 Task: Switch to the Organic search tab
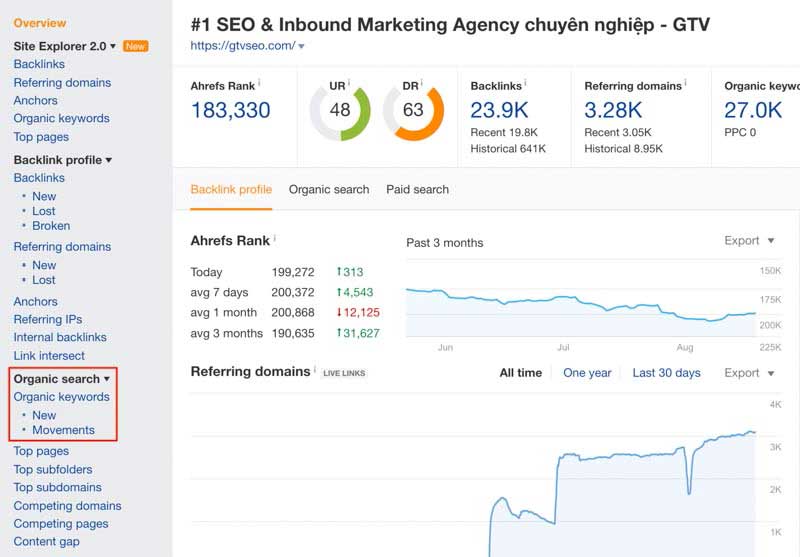pos(329,189)
